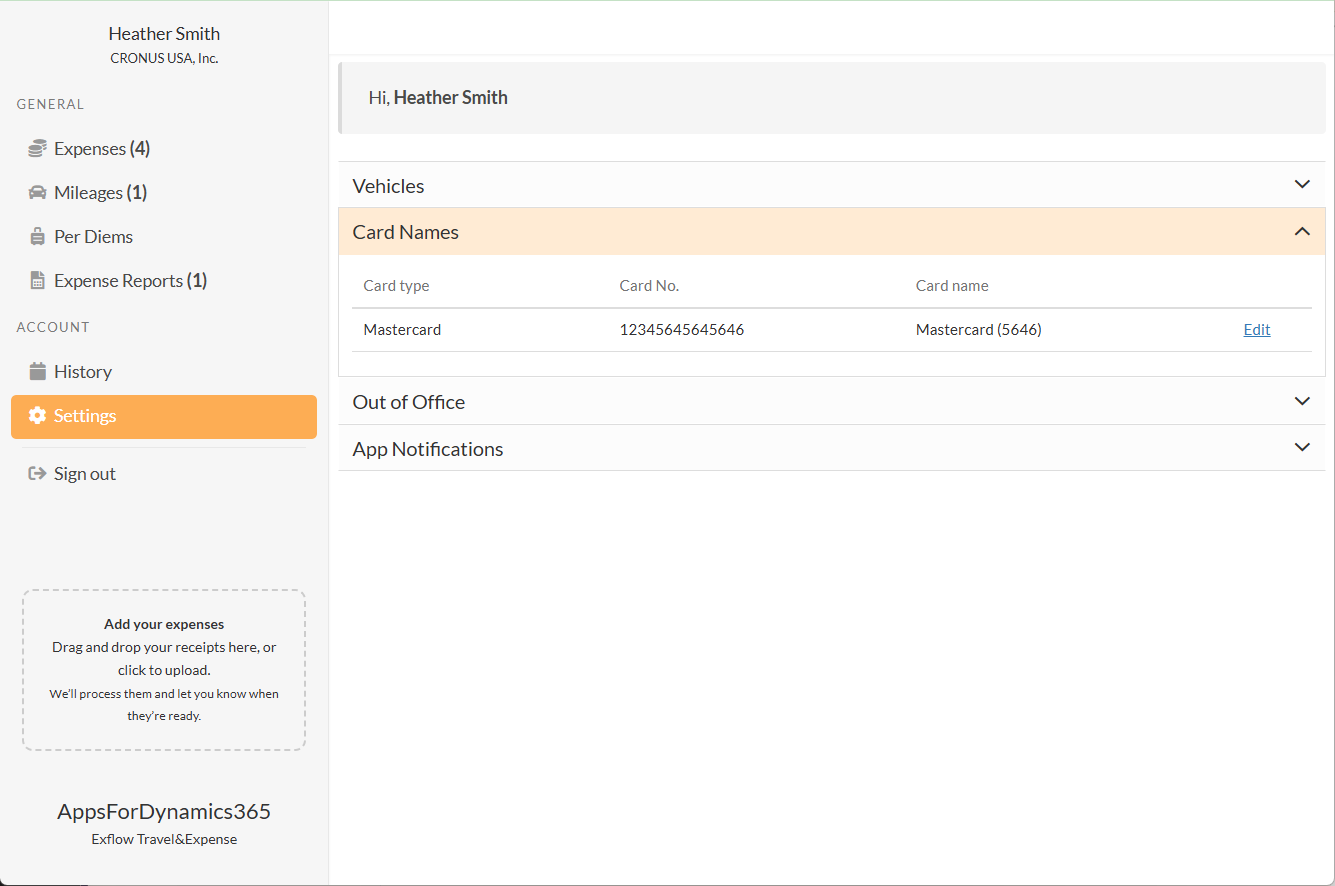1335x886 pixels.
Task: Open the Mileages menu item
Action: (x=100, y=193)
